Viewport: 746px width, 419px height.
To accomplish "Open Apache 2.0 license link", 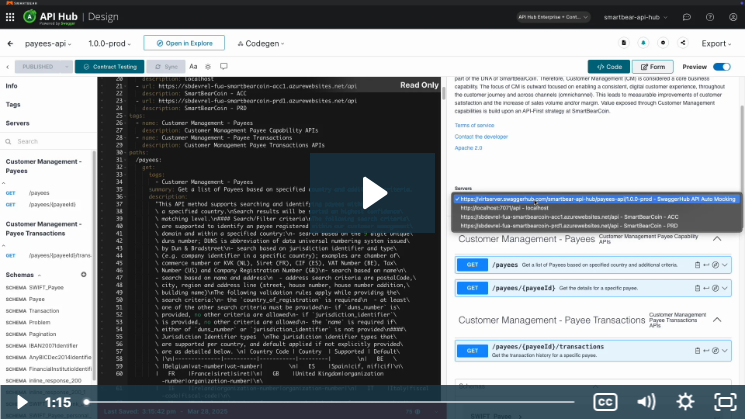I will (468, 148).
